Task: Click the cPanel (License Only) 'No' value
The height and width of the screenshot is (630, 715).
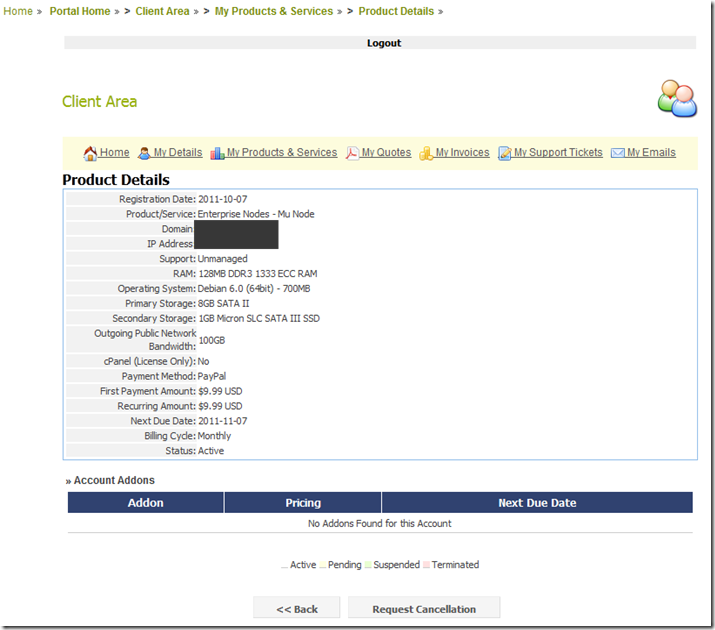Action: tap(203, 361)
